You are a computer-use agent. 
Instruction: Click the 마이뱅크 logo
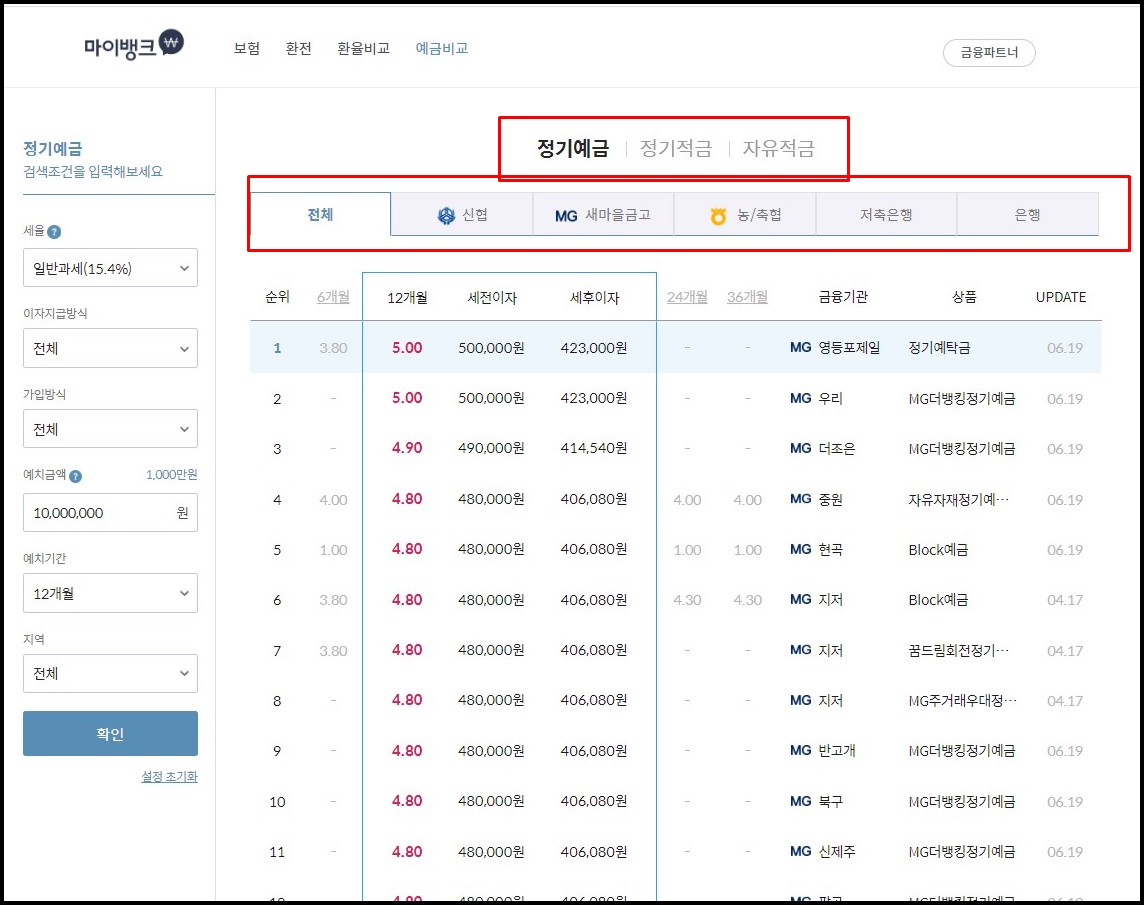[134, 45]
